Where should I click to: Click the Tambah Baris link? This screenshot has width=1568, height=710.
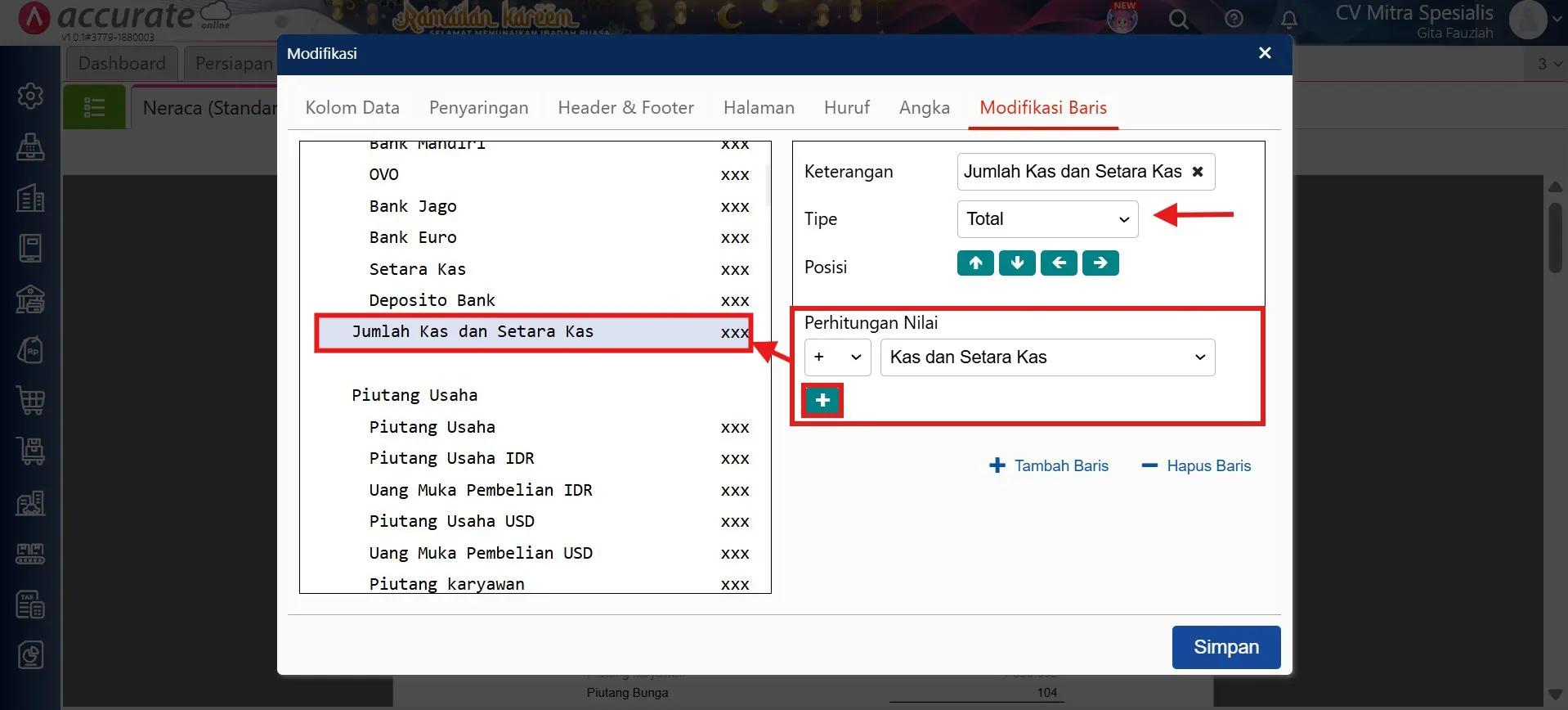(x=1049, y=466)
